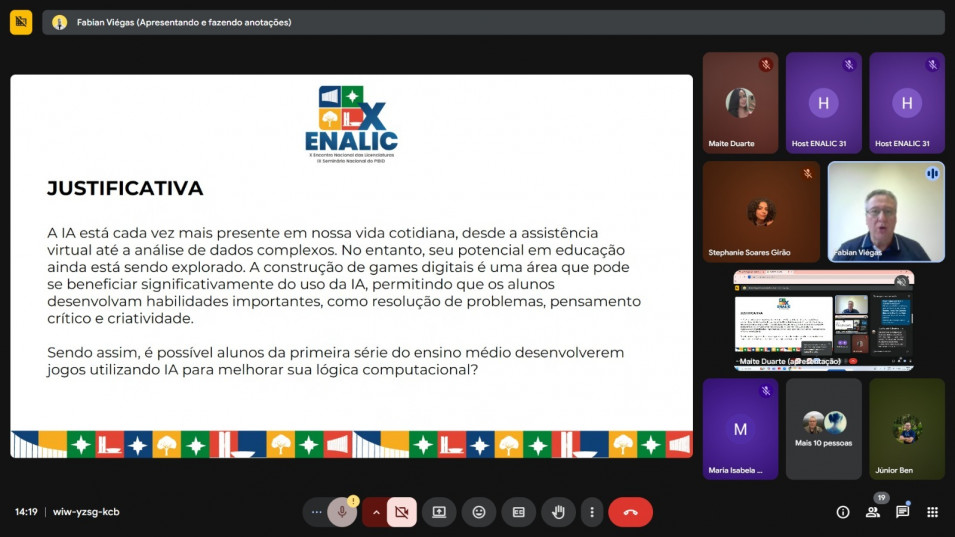Click the ENALIC logo on the slide
Viewport: 955px width, 537px height.
[351, 124]
